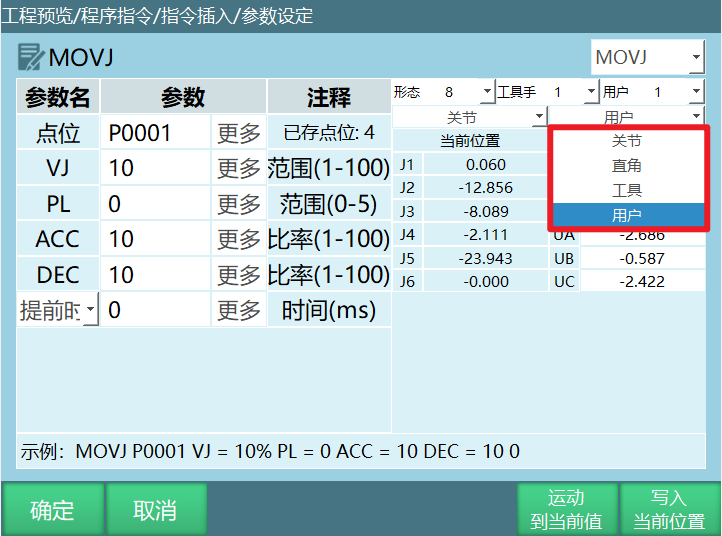Click the J2 value -12.856
This screenshot has height=536, width=722.
485,187
